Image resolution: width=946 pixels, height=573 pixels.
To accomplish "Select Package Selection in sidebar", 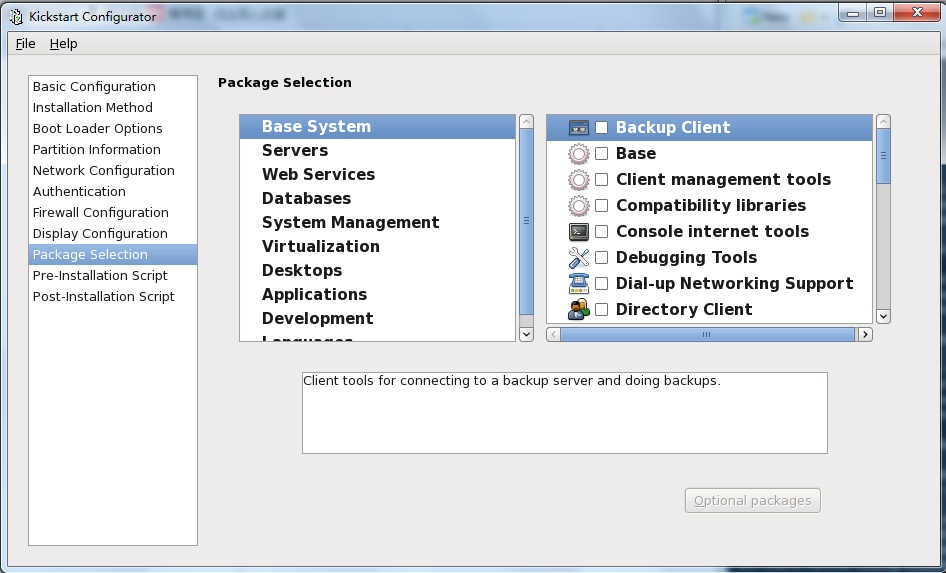I will pyautogui.click(x=113, y=255).
